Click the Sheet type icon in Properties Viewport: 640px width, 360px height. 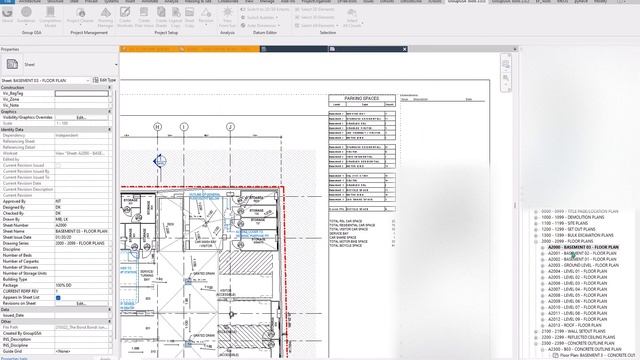click(x=12, y=64)
